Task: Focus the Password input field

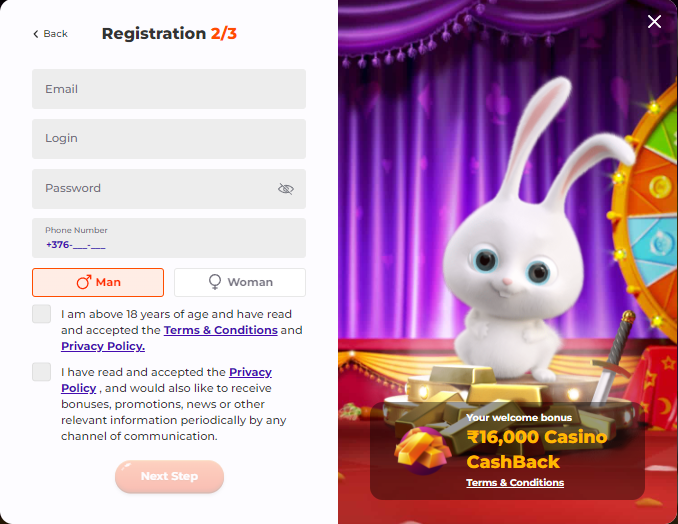Action: [169, 189]
